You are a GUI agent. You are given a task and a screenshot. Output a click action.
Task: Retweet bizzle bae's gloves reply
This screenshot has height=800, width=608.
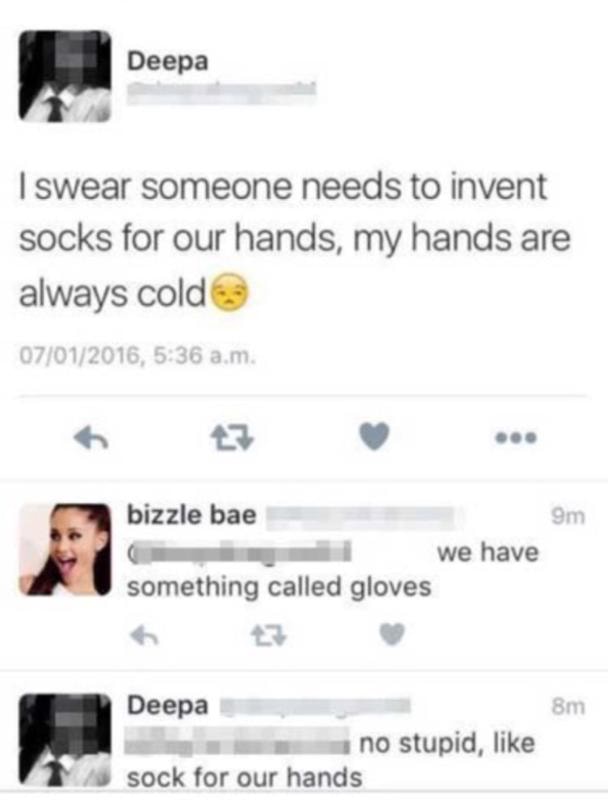pos(269,636)
